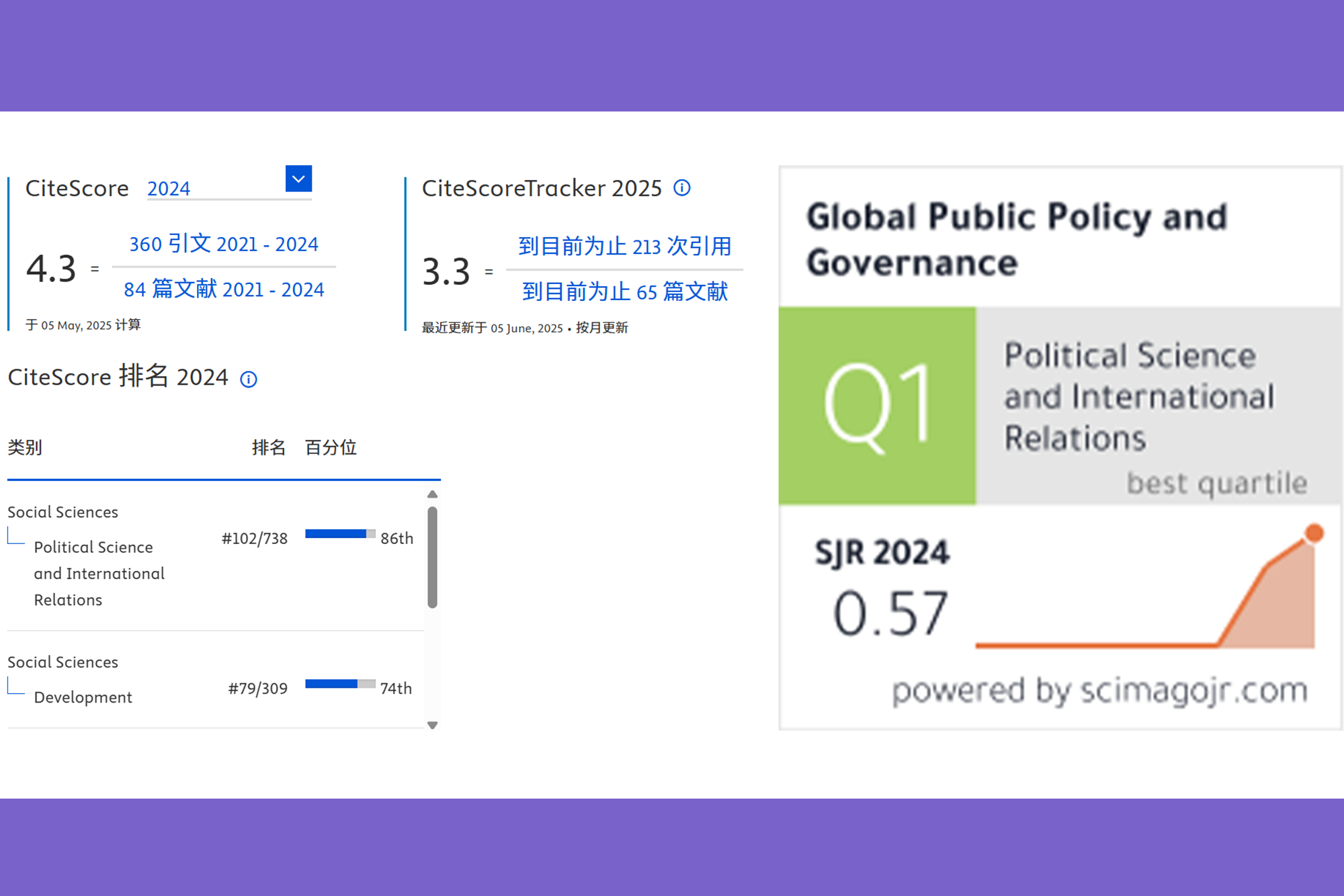Click the 于 05 May, 2025 计算 note
Screen dimensions: 1344x896
83,325
